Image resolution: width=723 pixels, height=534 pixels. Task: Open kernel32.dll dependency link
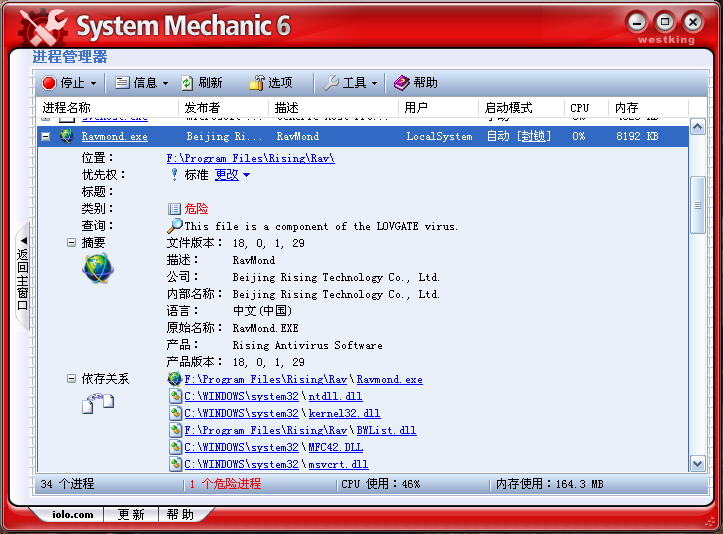[344, 414]
